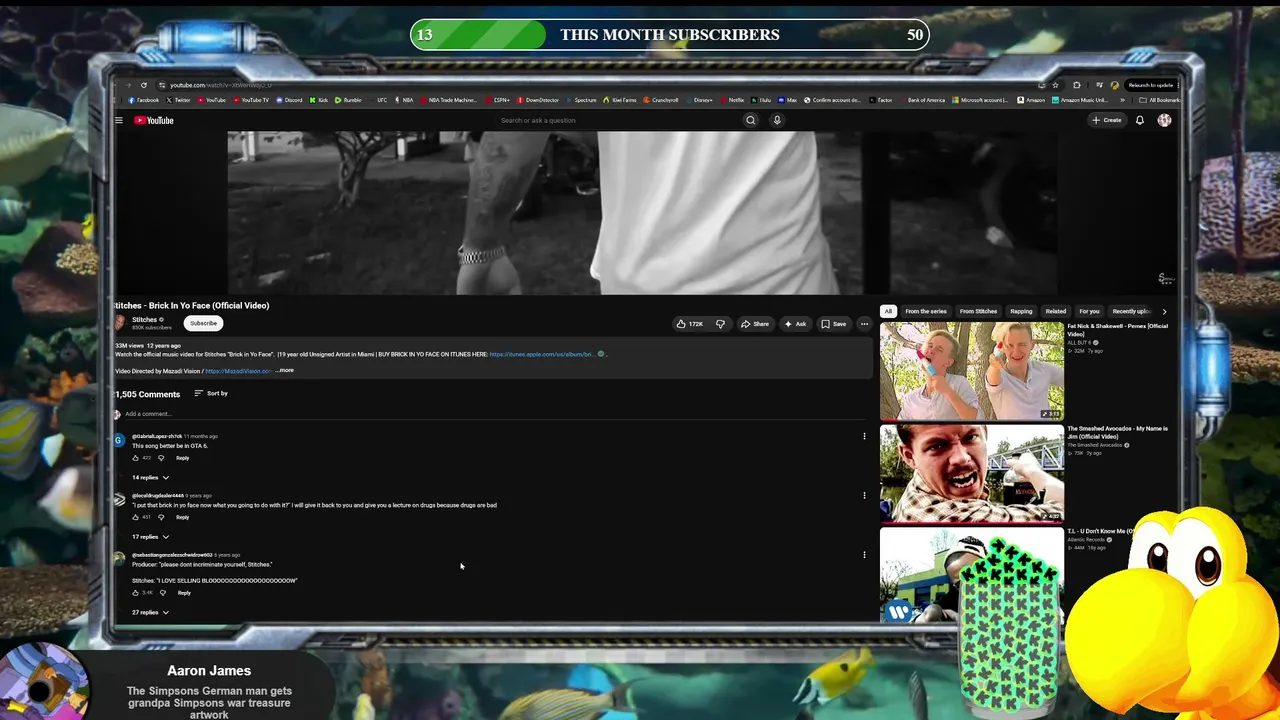Screen dimensions: 1280x720
Task: Like the video with 172K thumbs up
Action: 690,324
